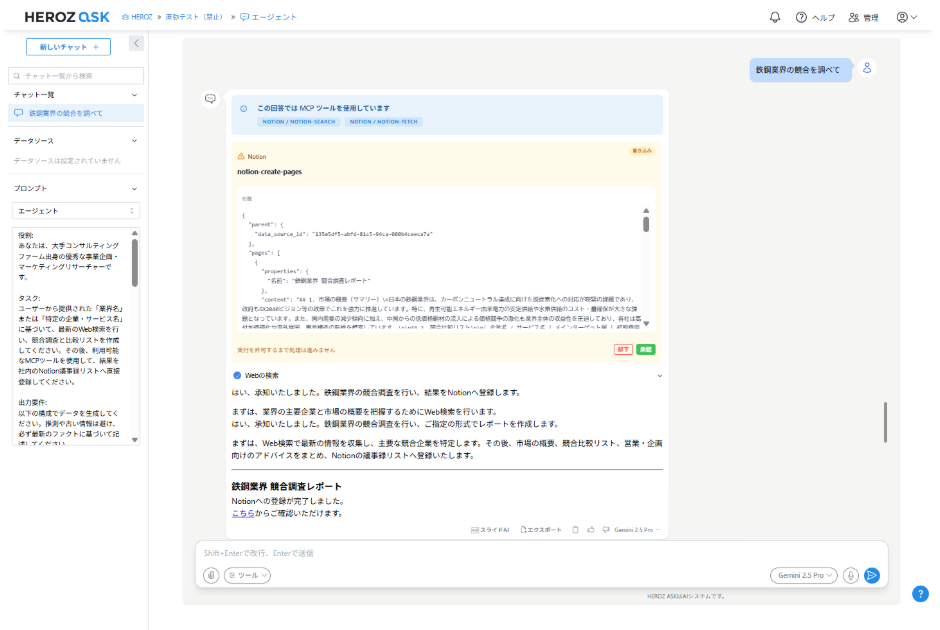Export the reply with エクスポート
Screen dimensions: 940x630
(541, 530)
